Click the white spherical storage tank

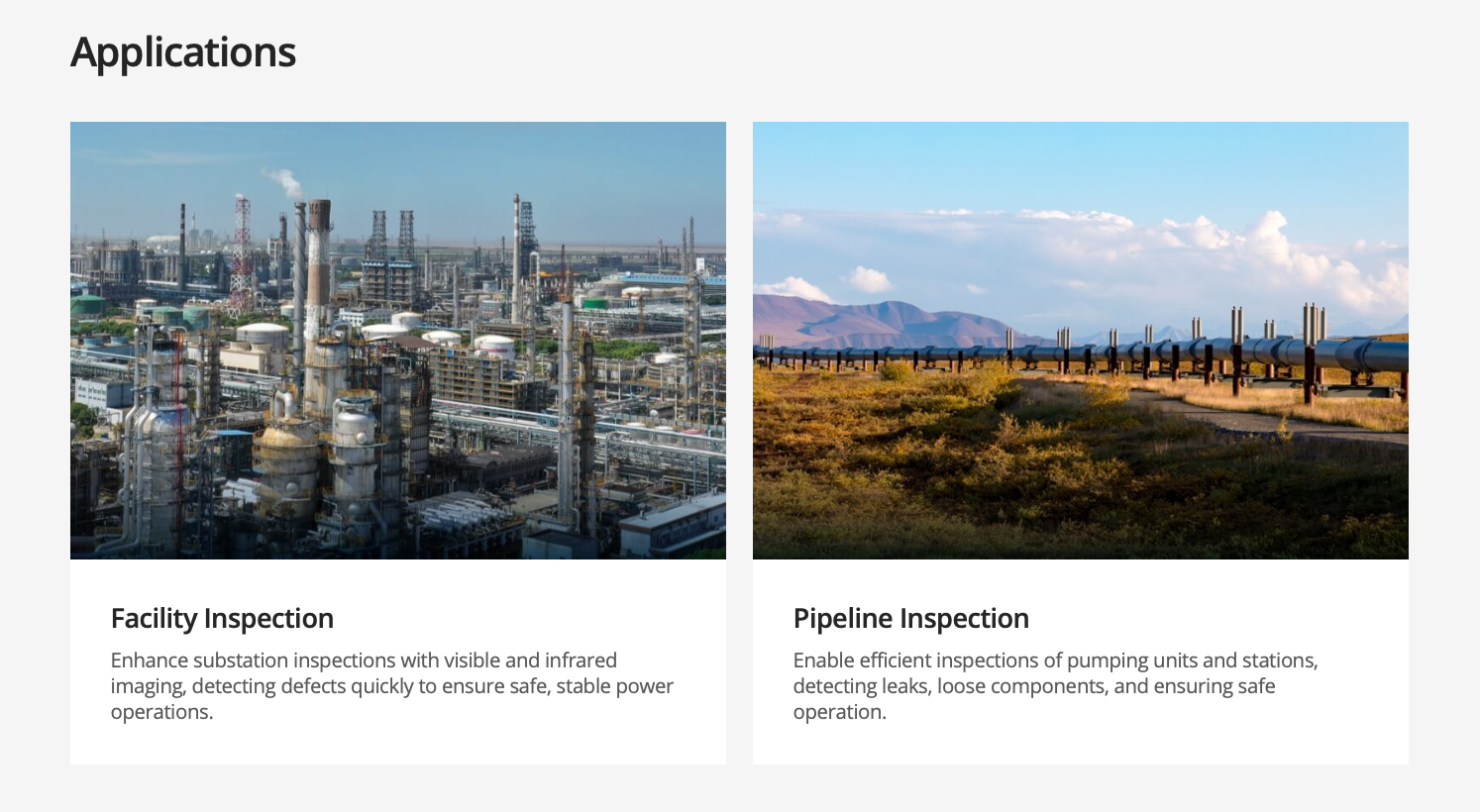click(492, 346)
